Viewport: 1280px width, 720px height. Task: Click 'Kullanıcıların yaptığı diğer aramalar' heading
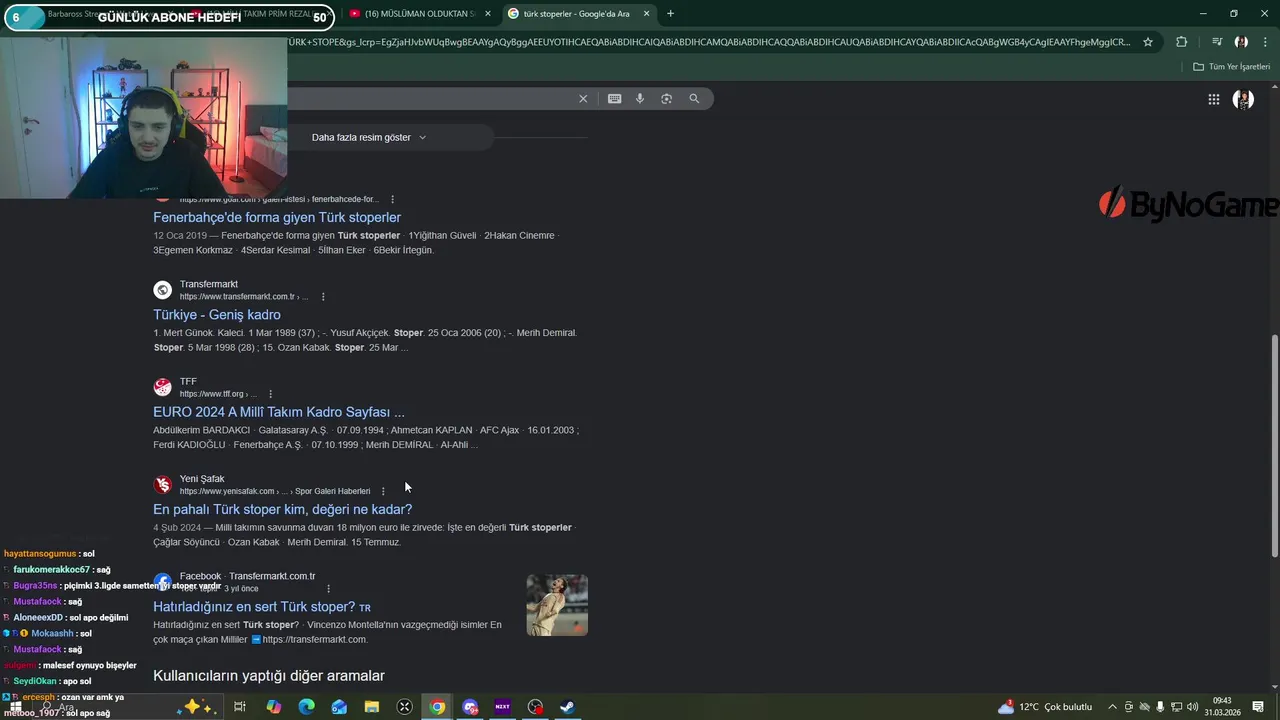click(x=269, y=676)
